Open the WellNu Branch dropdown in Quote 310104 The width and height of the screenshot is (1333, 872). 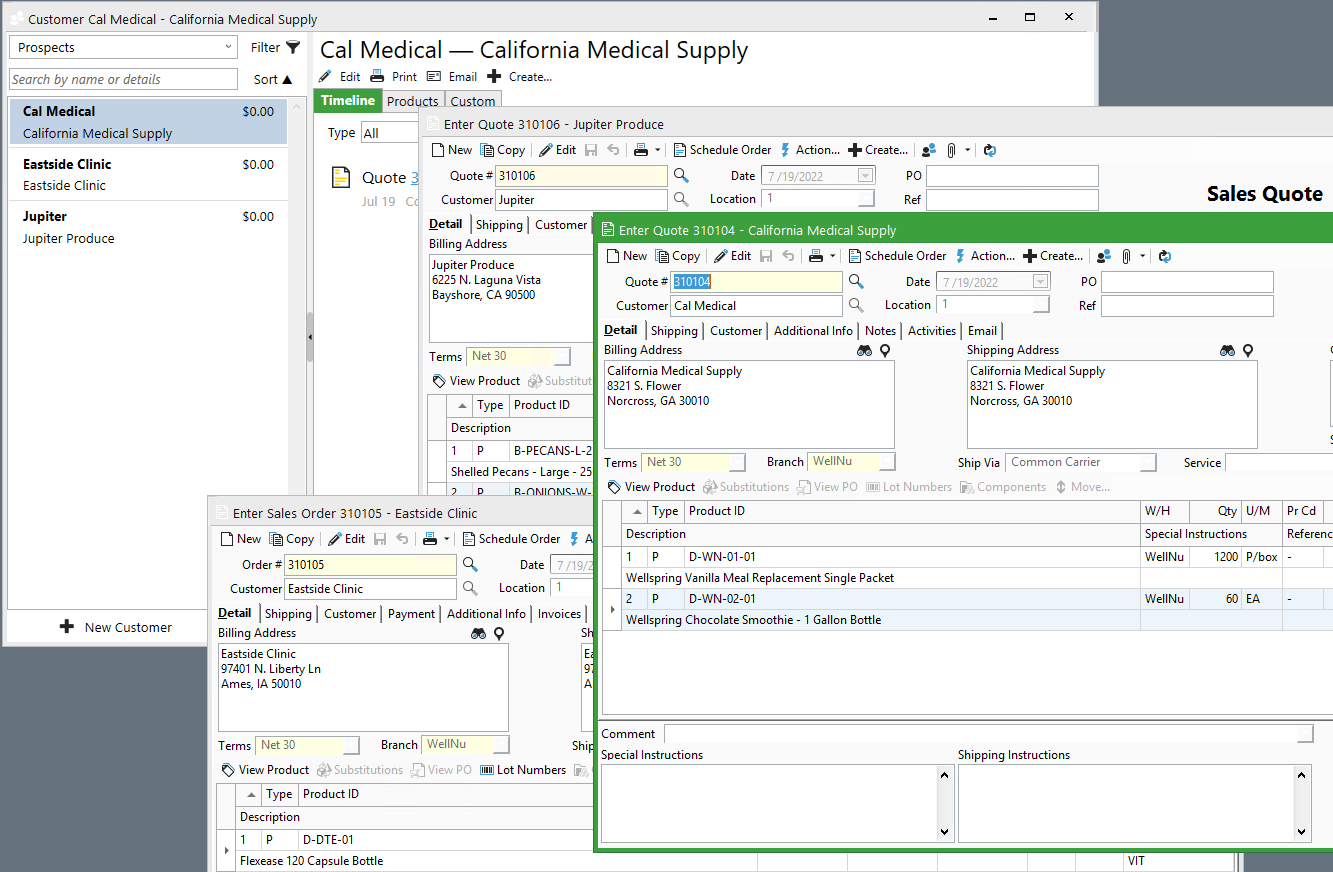click(x=888, y=462)
